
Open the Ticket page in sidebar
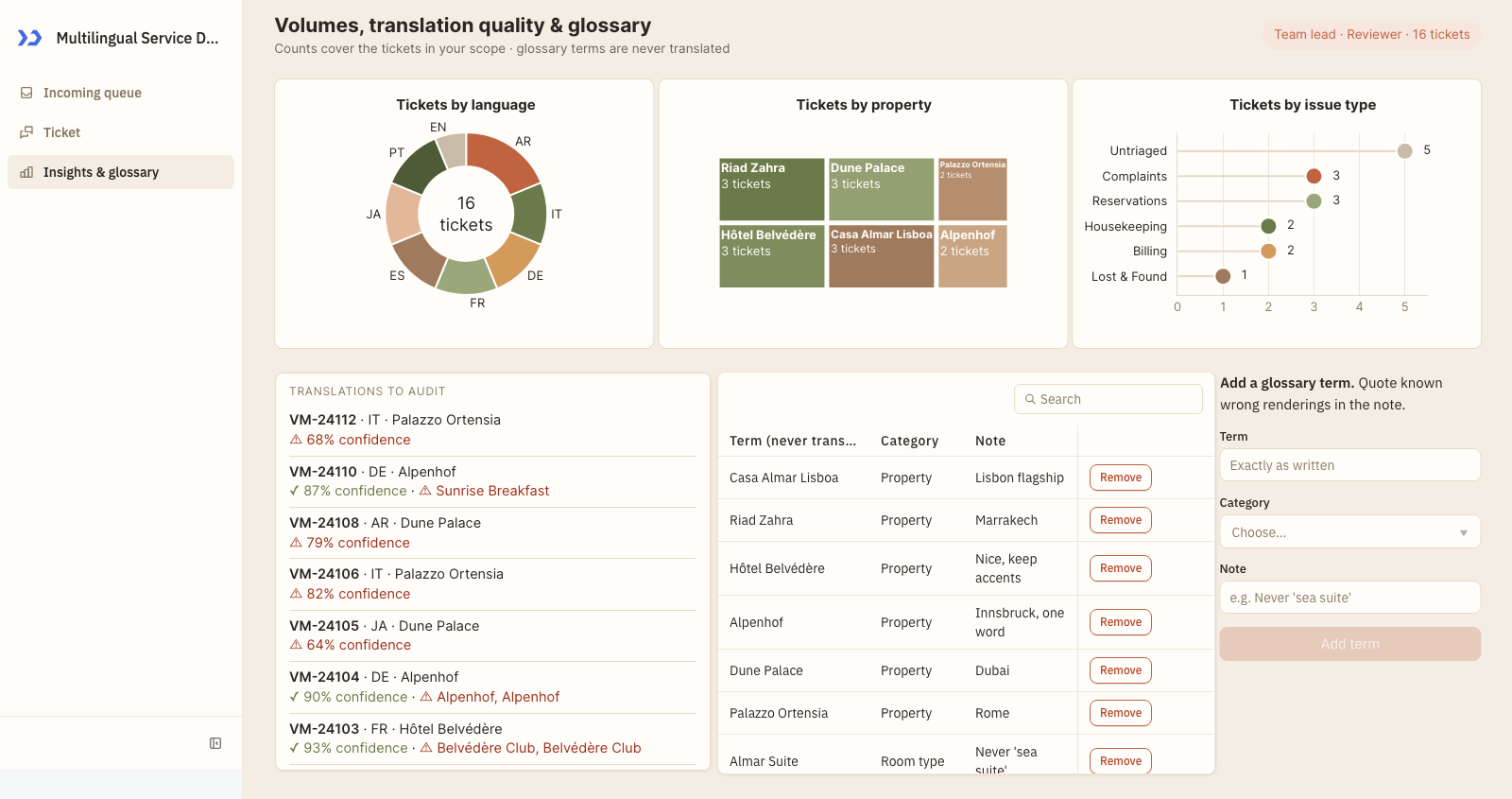coord(121,132)
